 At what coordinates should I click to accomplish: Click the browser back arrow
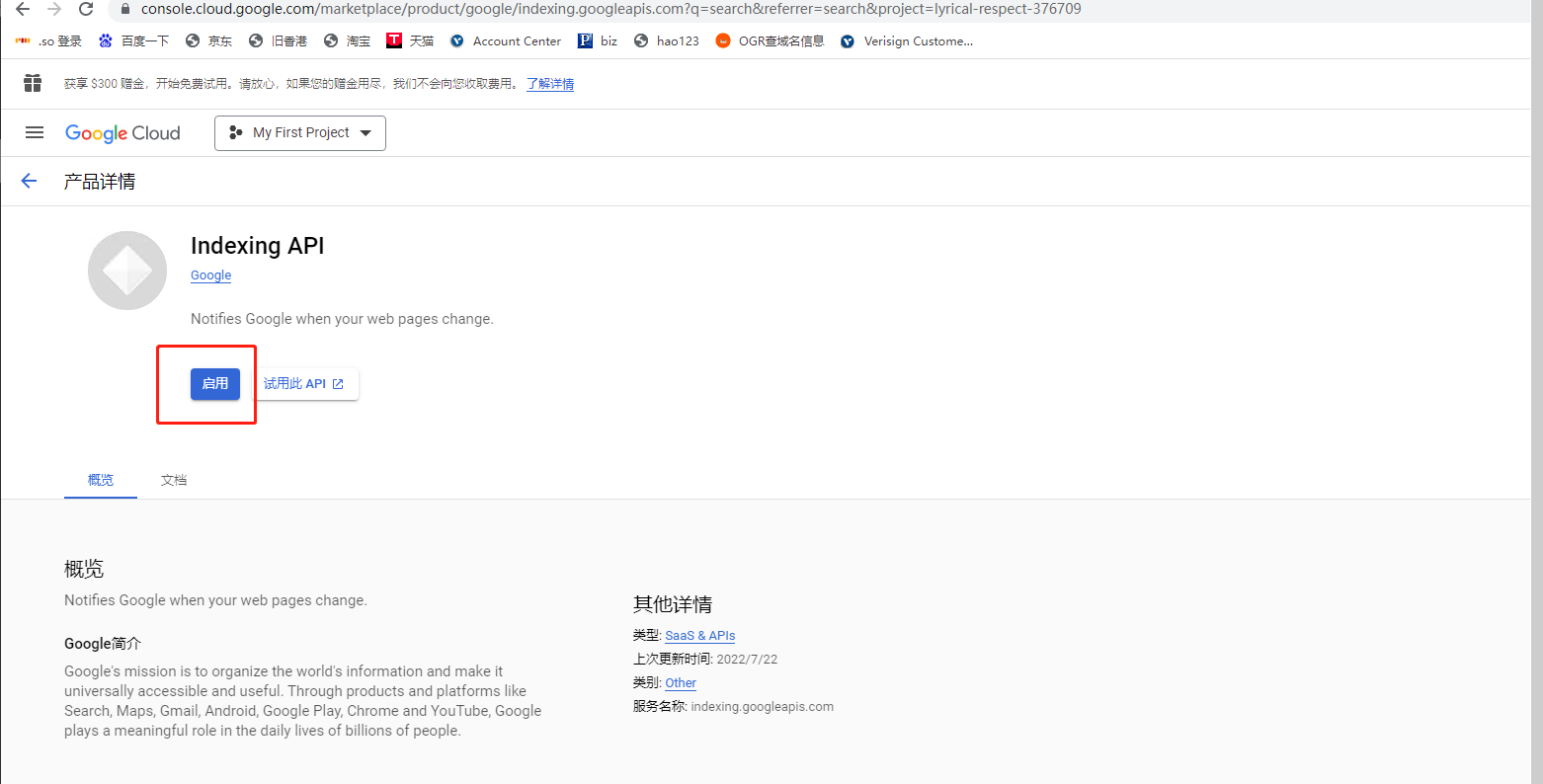(23, 9)
